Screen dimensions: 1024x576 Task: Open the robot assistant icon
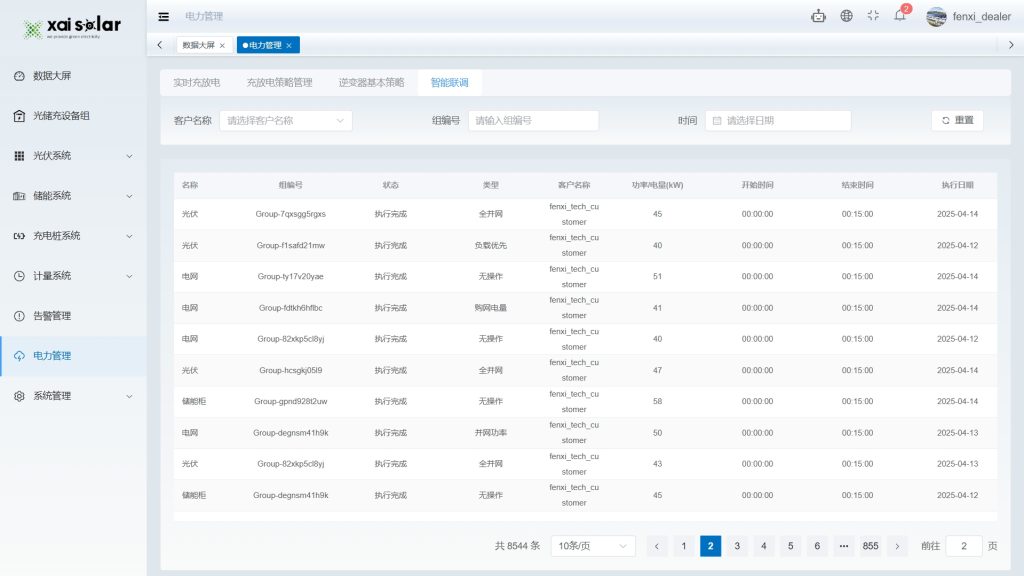point(819,16)
